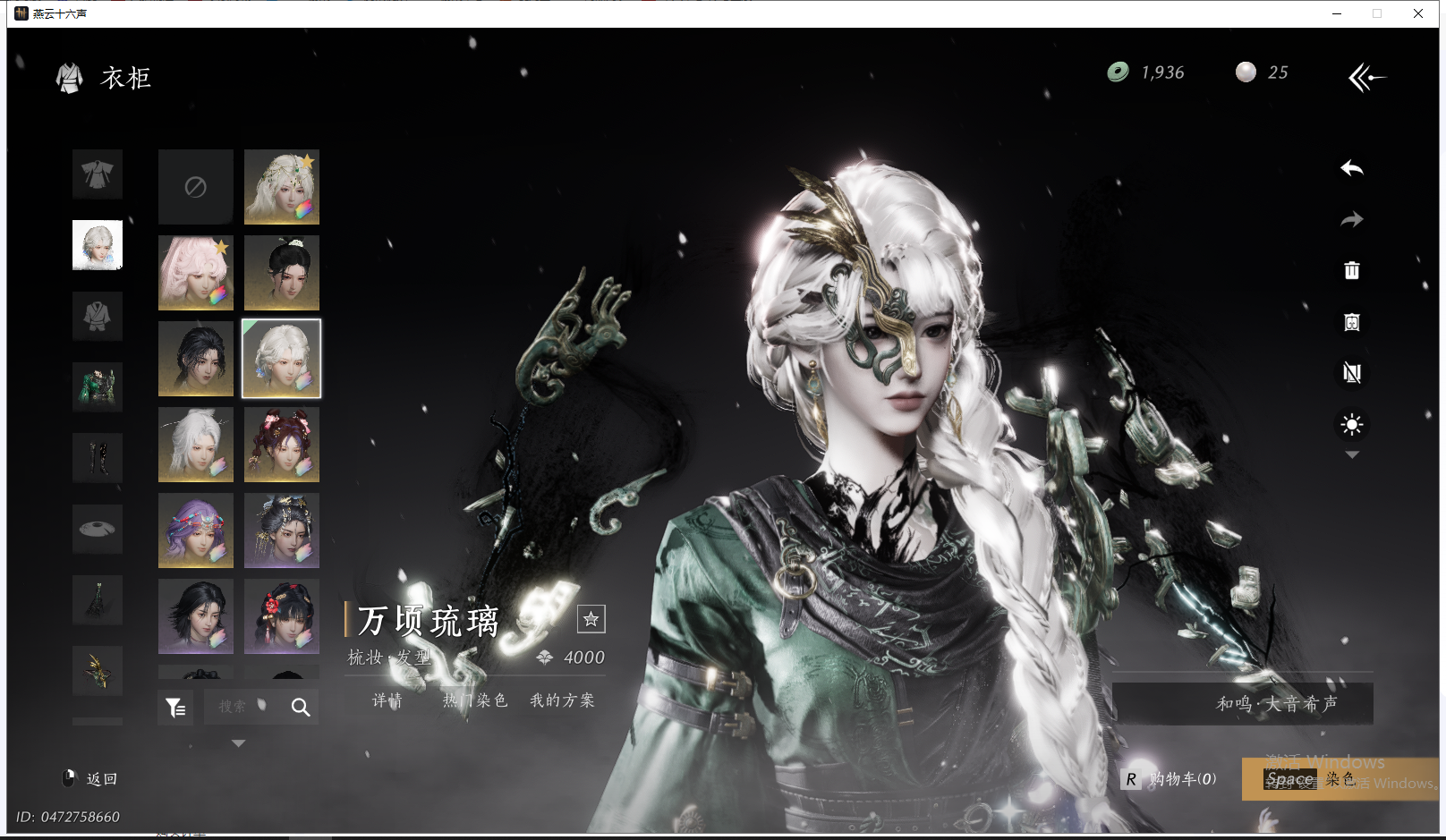Click the redo arrow icon

click(x=1351, y=219)
